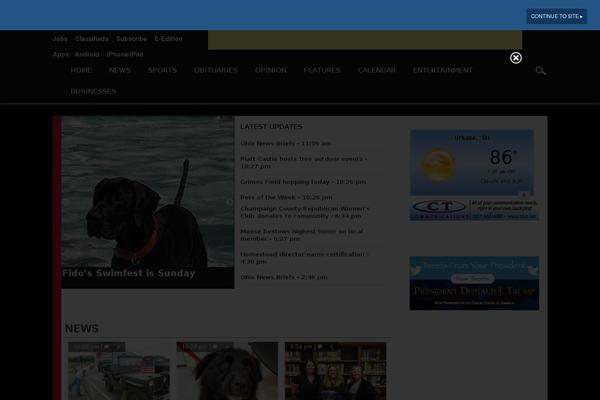This screenshot has width=600, height=400.
Task: Open the Android app link
Action: [x=87, y=54]
